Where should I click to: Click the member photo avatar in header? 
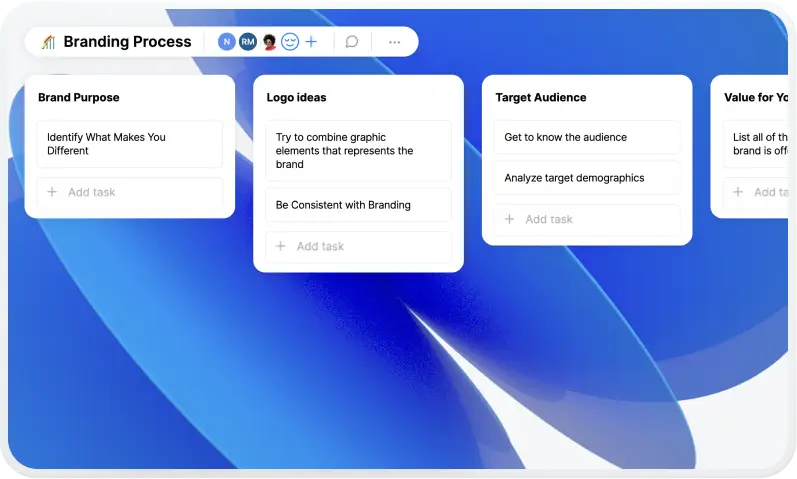click(269, 42)
